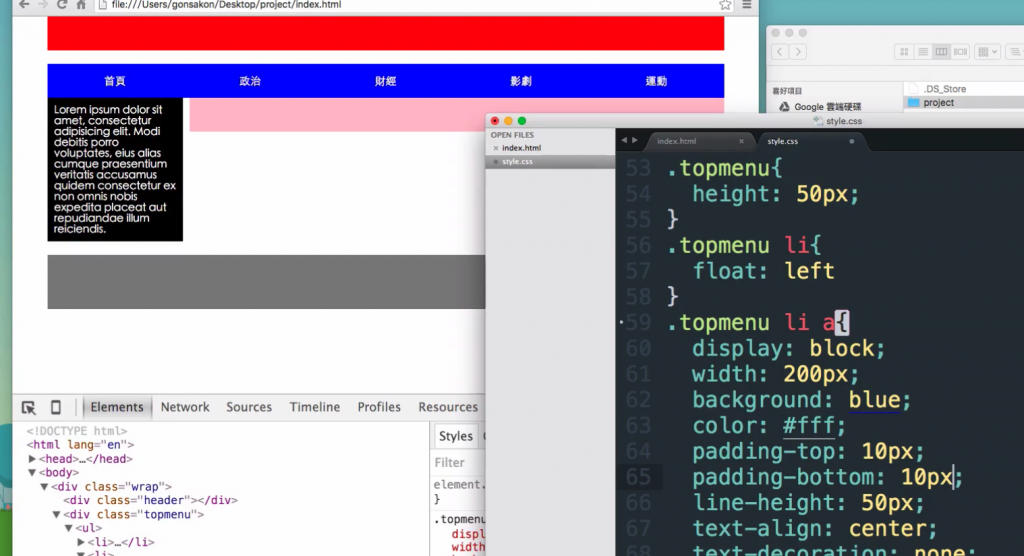The height and width of the screenshot is (556, 1024).
Task: Switch Finder to list view
Action: (923, 52)
